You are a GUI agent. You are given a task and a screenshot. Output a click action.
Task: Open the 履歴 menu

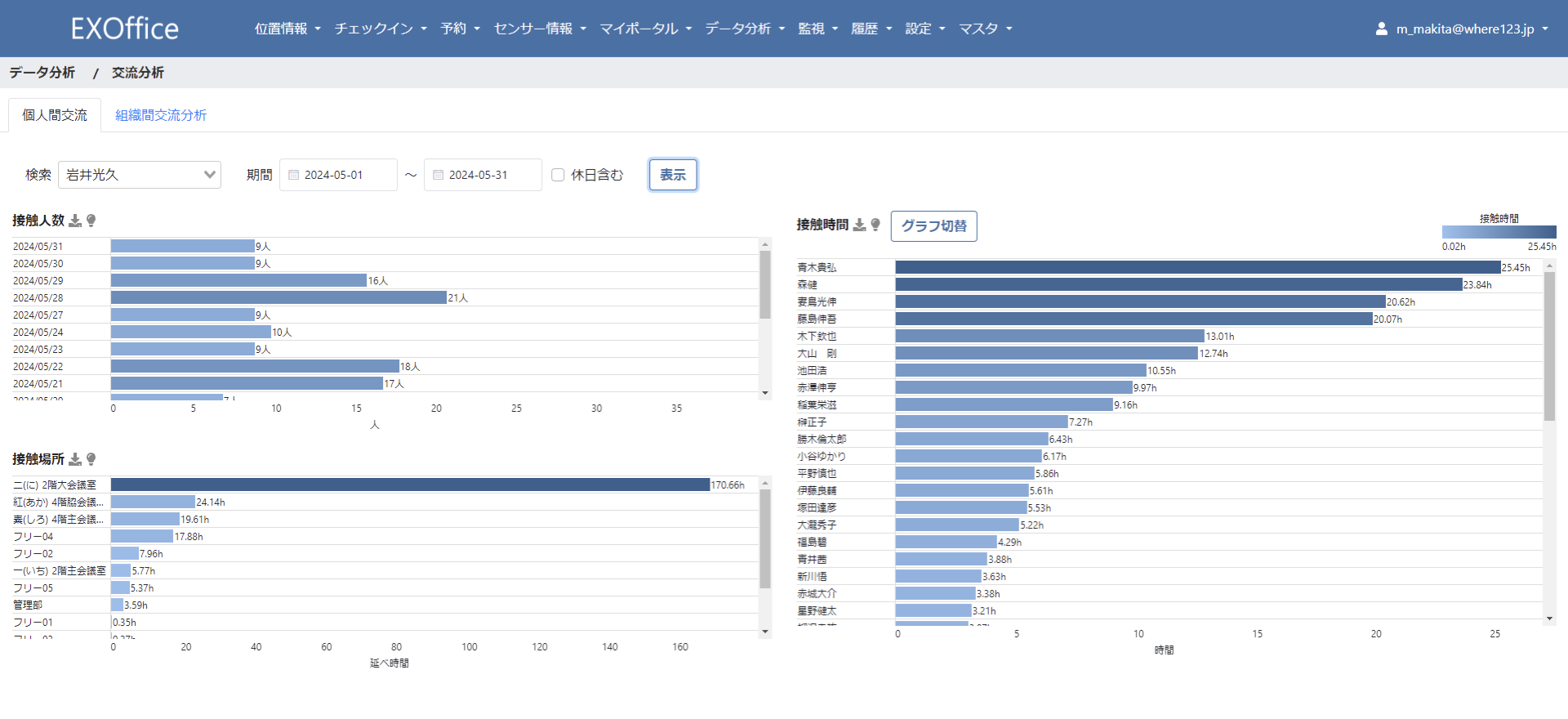[x=871, y=29]
